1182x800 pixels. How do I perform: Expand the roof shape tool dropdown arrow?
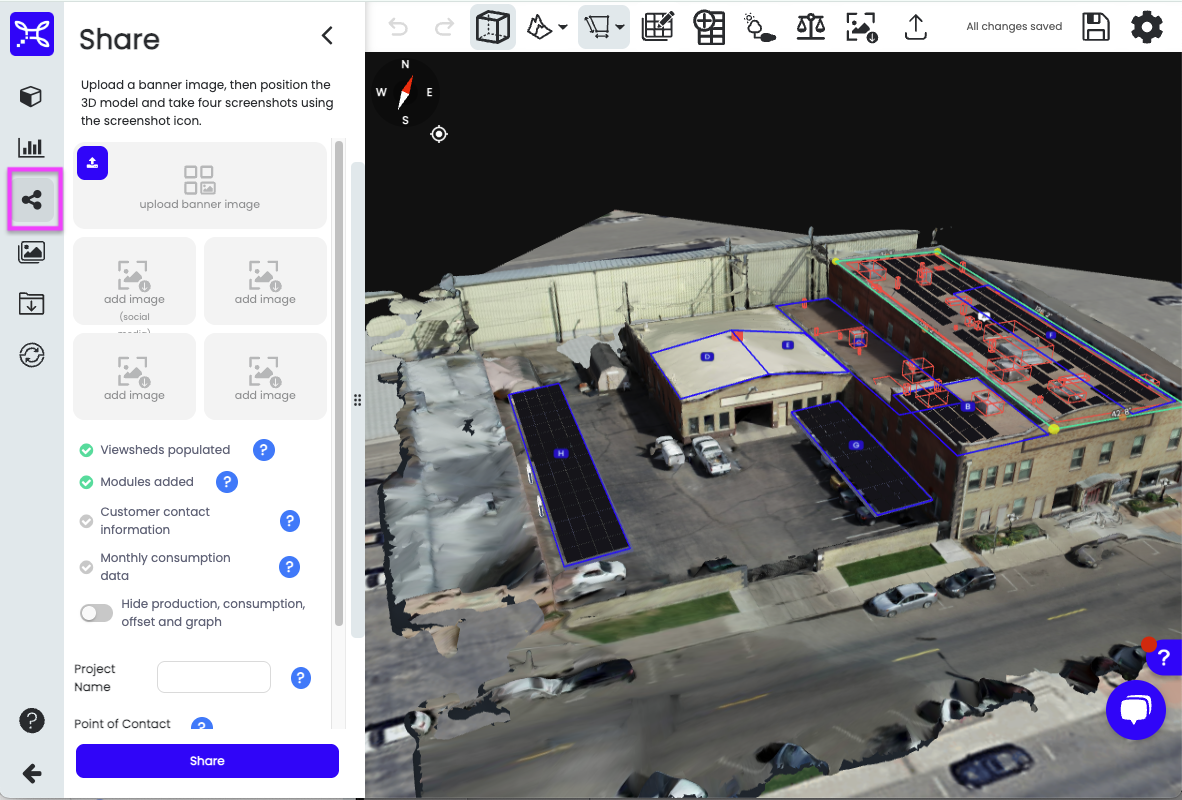[563, 28]
